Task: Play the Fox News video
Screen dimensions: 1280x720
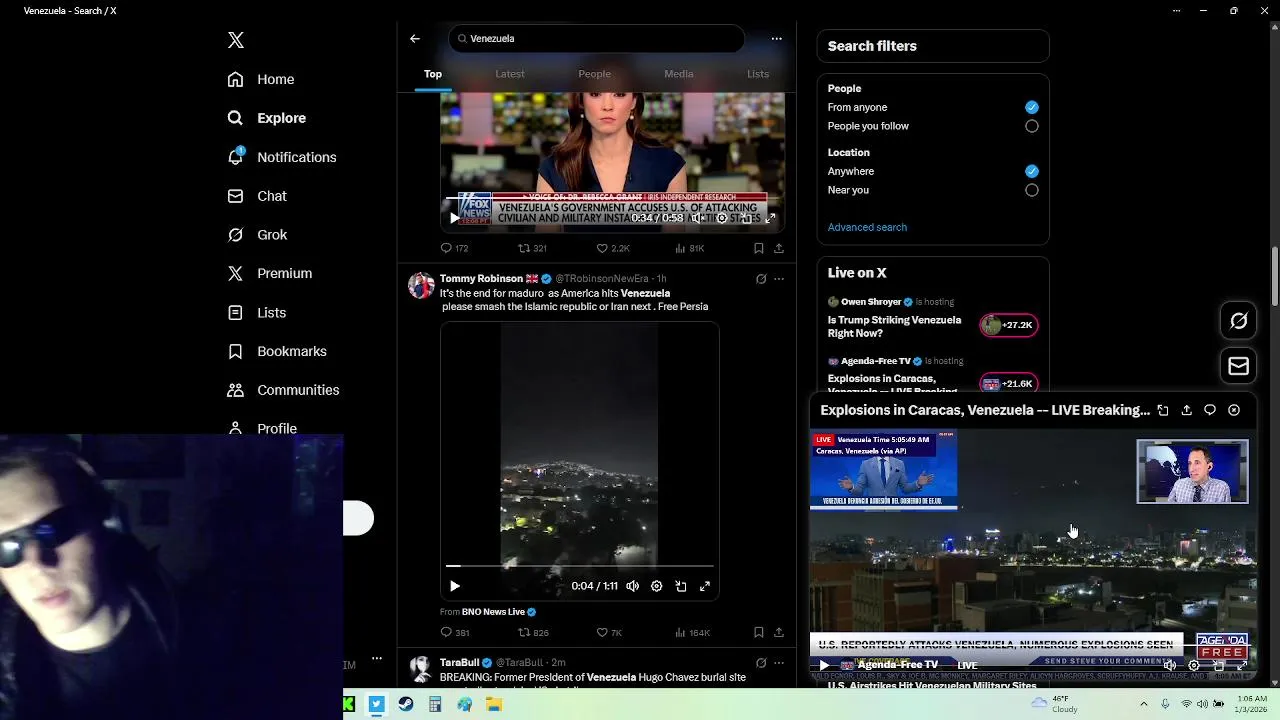Action: (455, 217)
